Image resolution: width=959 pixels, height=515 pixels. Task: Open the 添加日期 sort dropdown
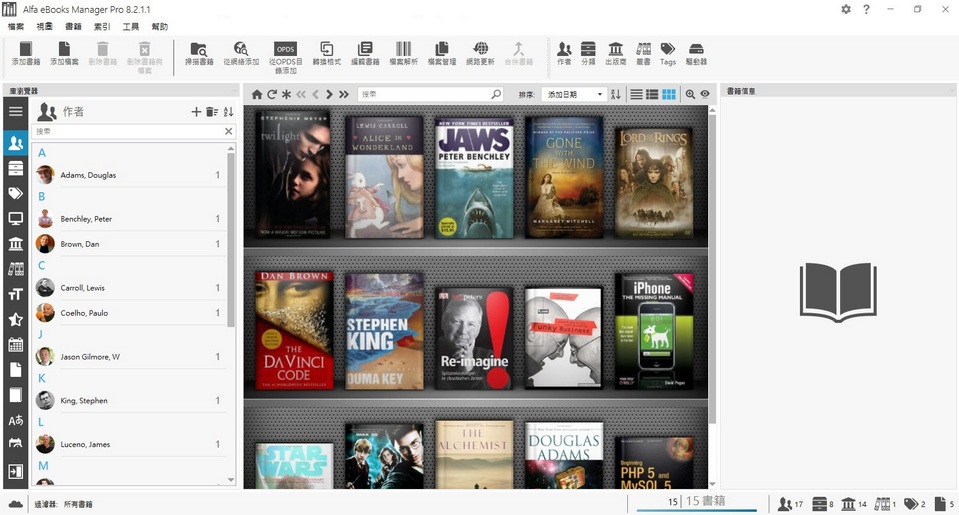(573, 94)
